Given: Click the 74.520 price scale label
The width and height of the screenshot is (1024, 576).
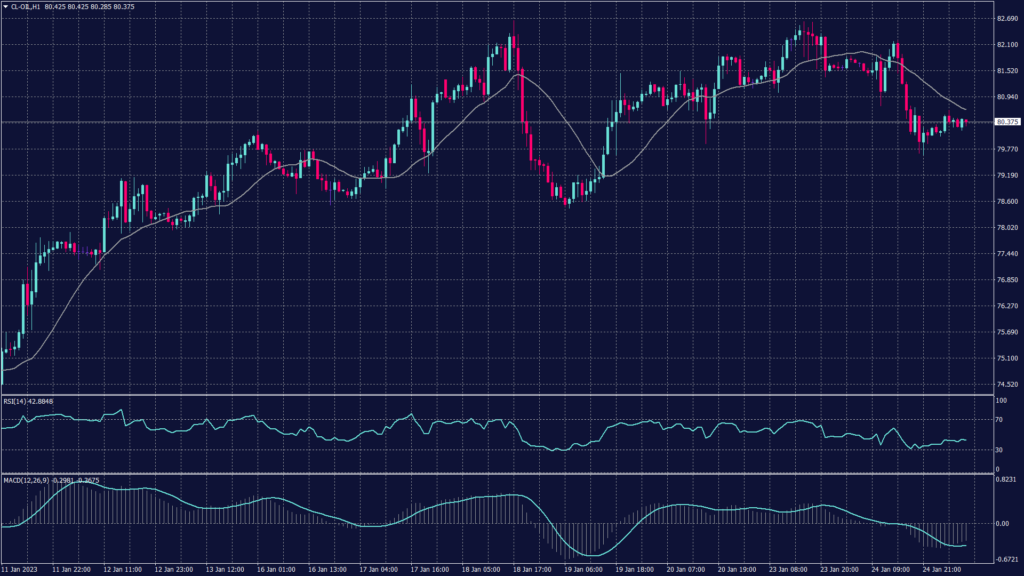Looking at the screenshot, I should point(1006,384).
